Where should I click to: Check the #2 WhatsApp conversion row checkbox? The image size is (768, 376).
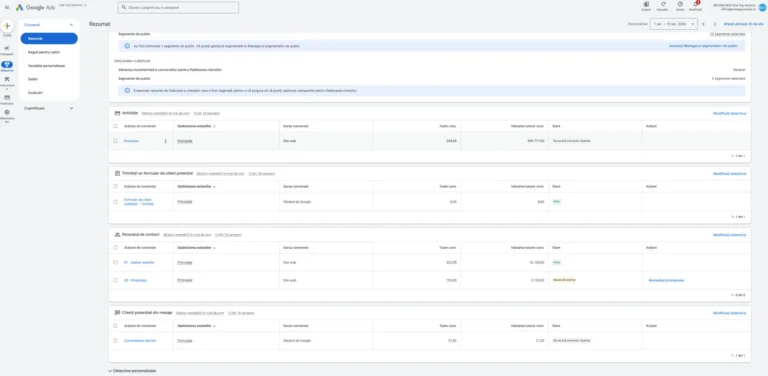[116, 281]
